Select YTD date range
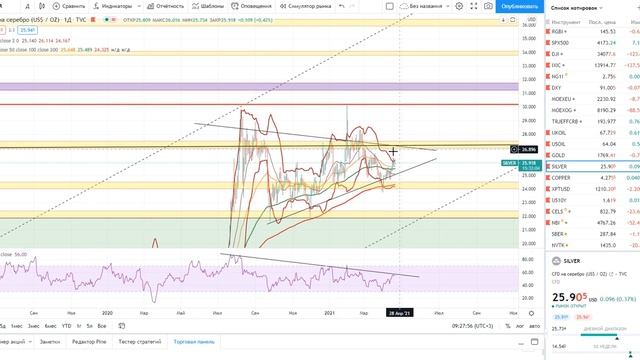640x360 pixels. click(66, 326)
